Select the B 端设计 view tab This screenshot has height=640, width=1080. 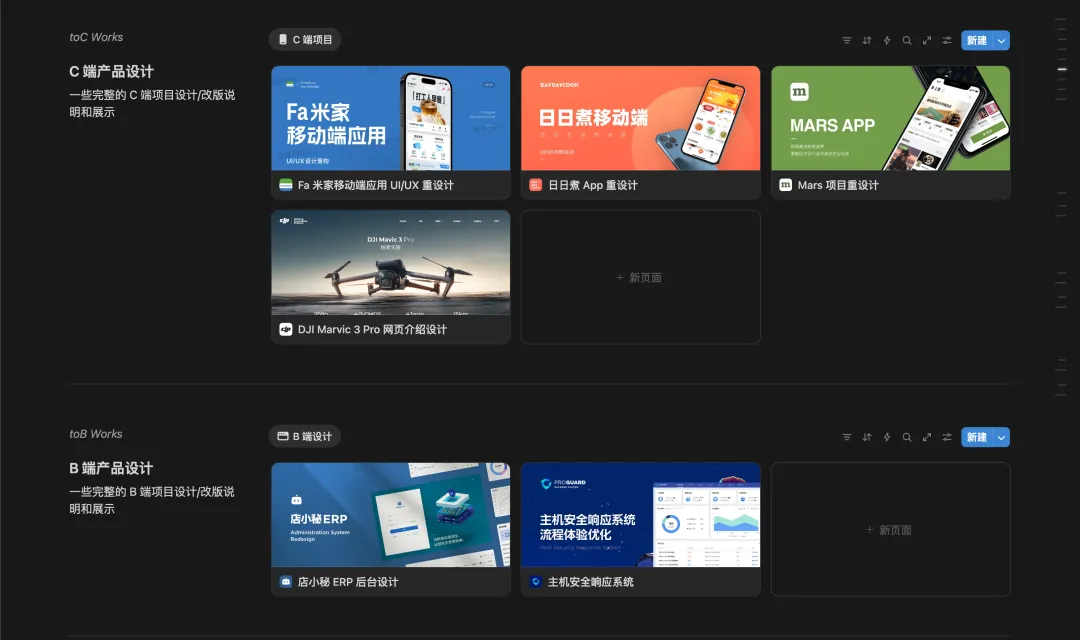pos(304,437)
